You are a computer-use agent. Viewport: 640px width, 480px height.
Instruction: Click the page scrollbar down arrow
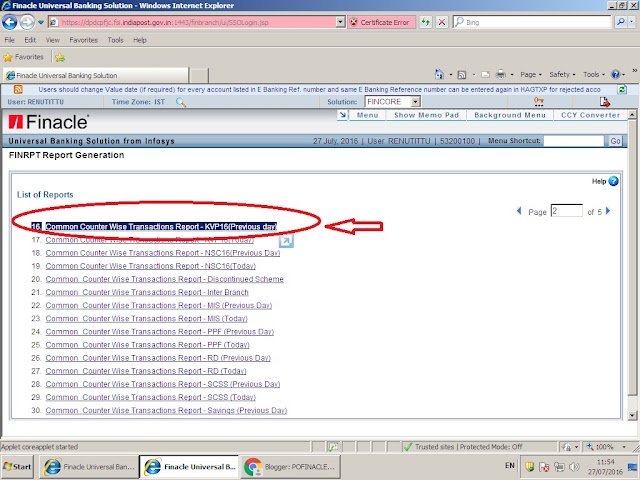(x=632, y=416)
